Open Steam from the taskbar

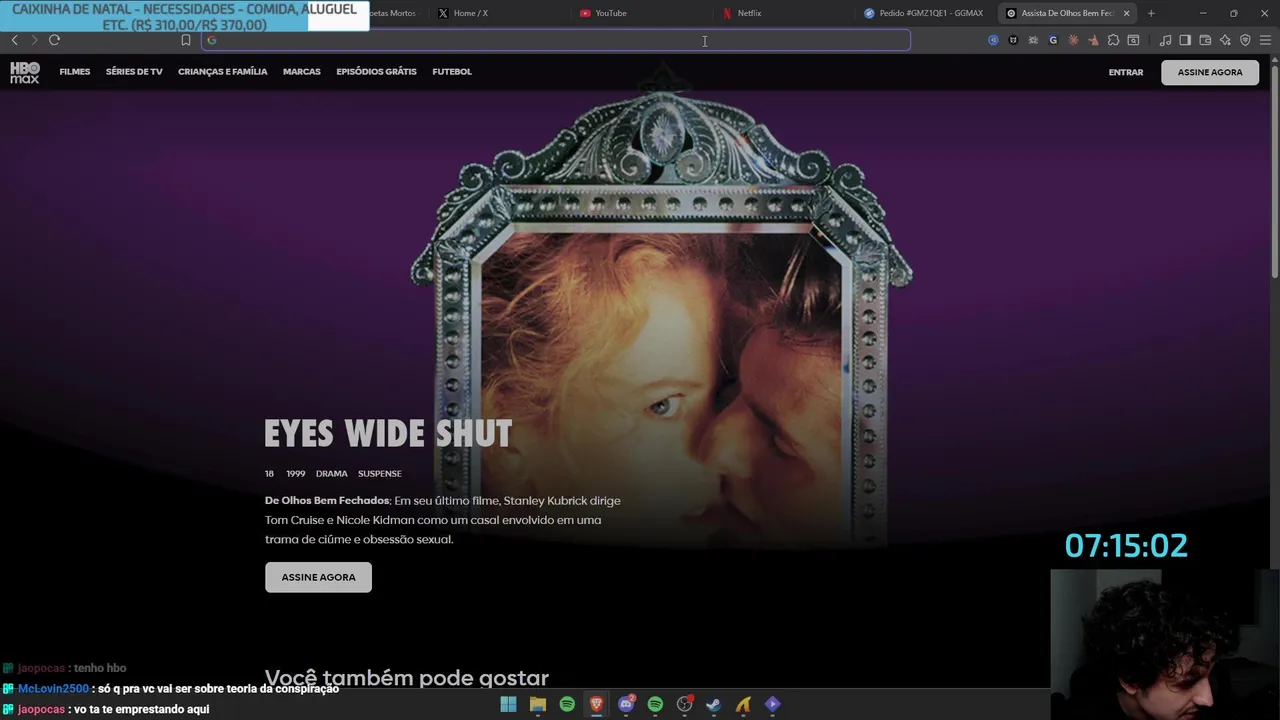(x=713, y=704)
